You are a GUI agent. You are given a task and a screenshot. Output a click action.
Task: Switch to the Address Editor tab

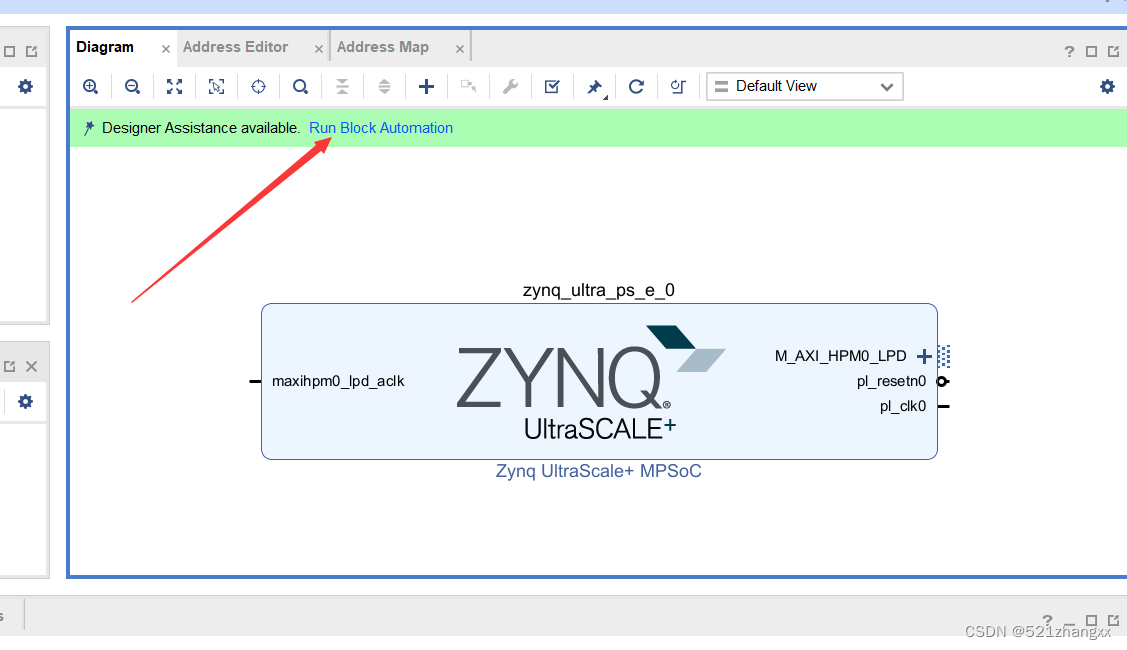(x=236, y=47)
